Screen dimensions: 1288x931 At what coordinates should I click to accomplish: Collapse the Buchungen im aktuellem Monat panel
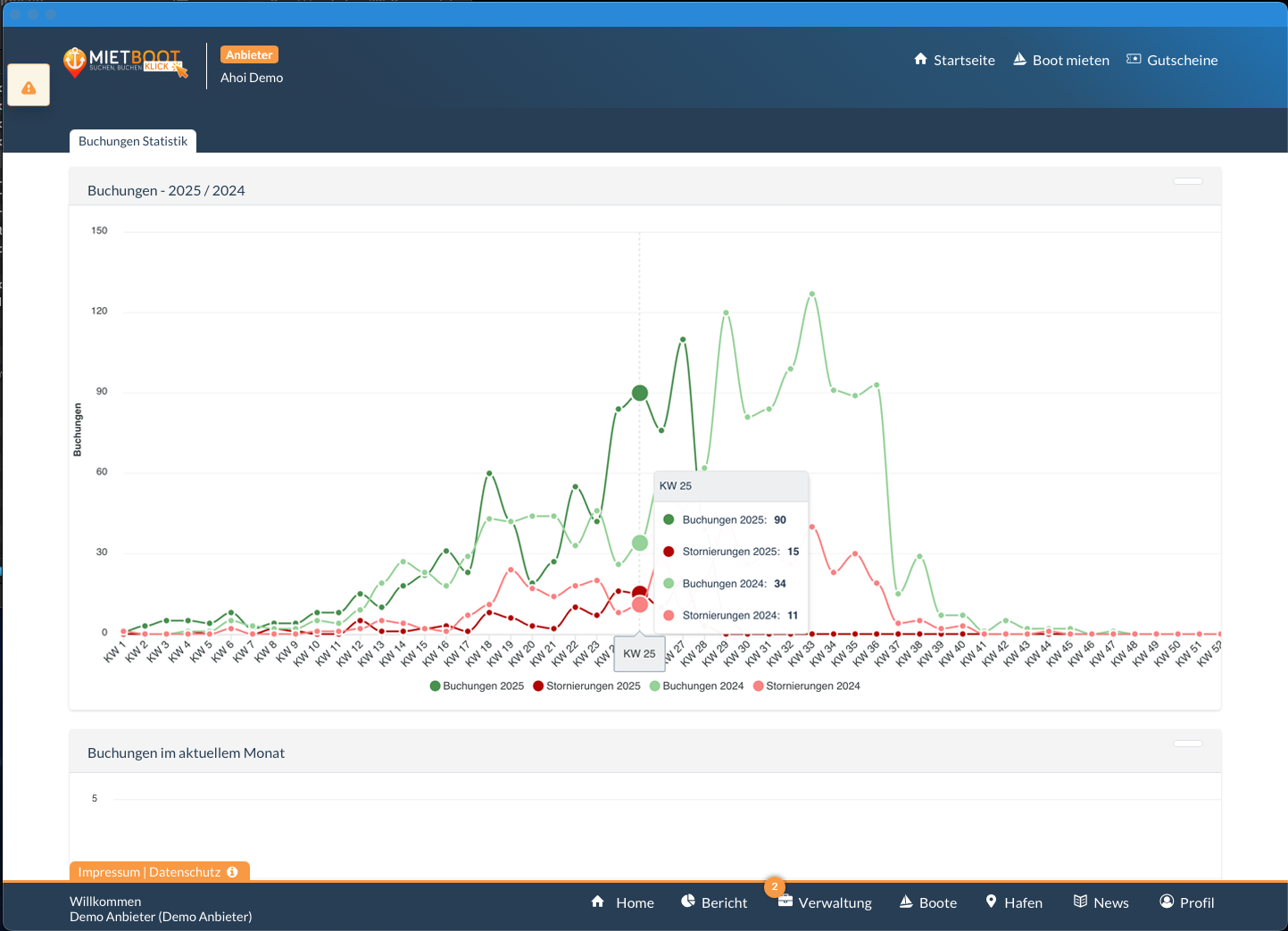(1187, 744)
